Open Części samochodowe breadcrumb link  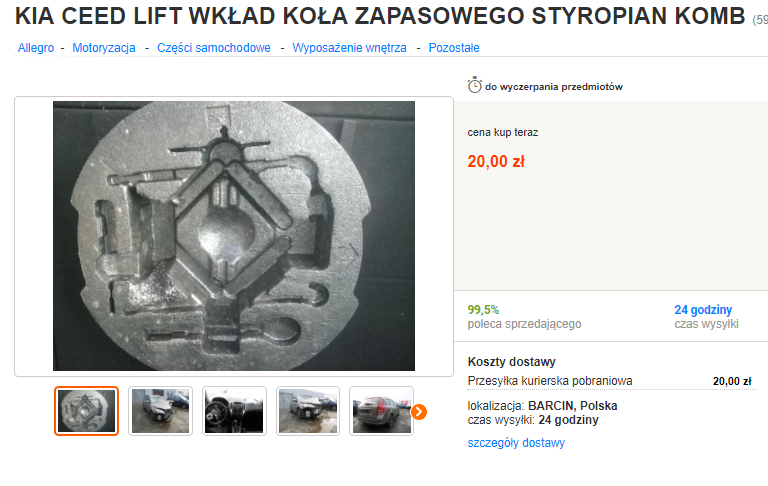(x=214, y=48)
